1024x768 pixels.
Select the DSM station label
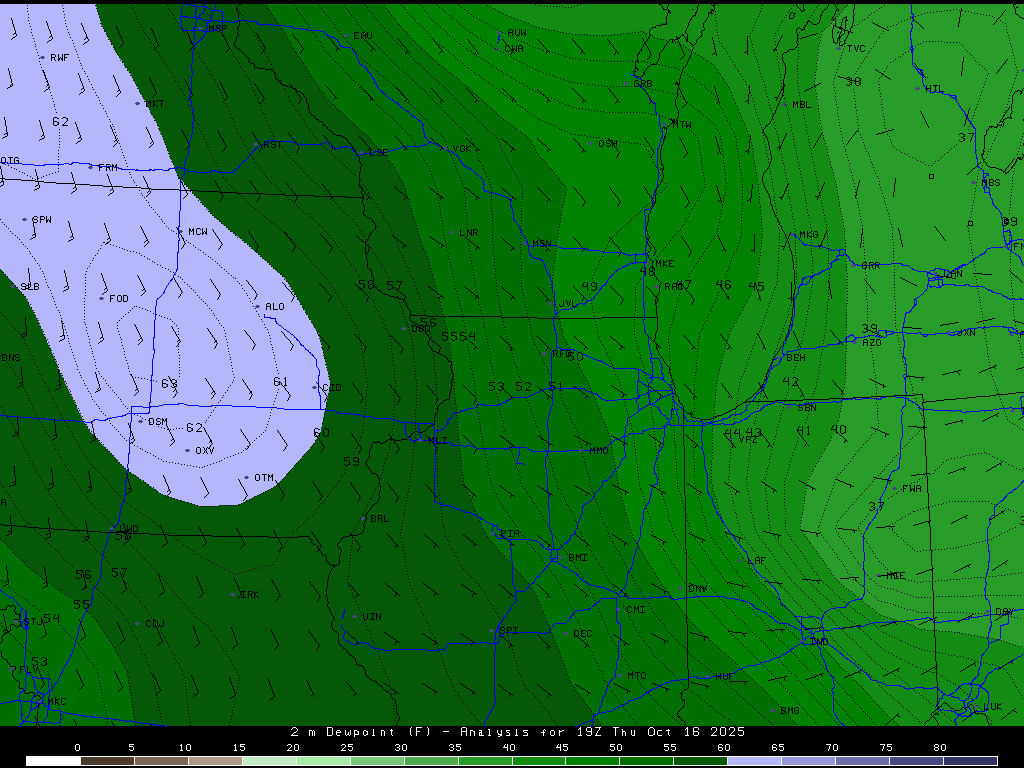click(157, 423)
